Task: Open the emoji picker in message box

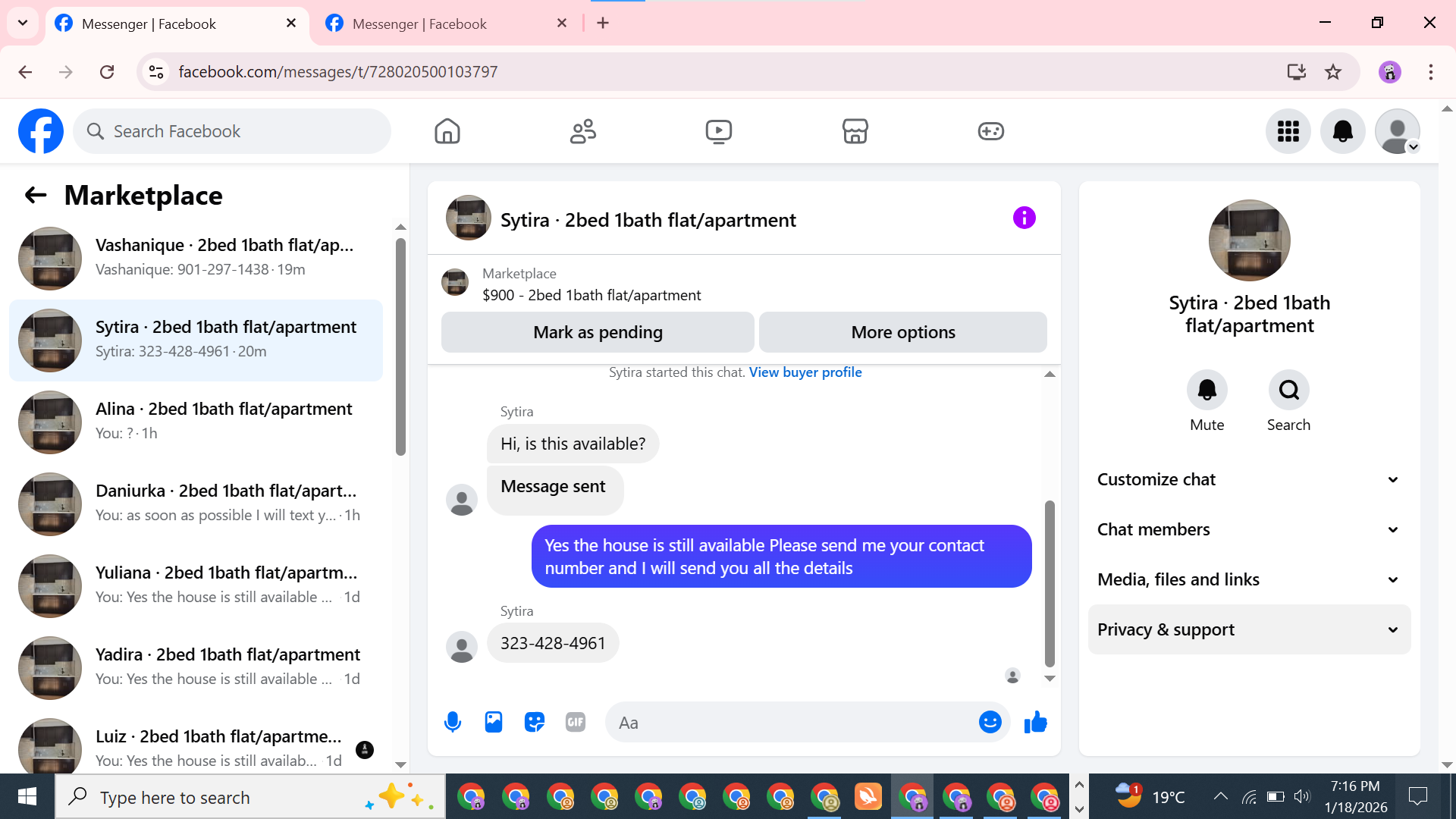Action: [990, 722]
